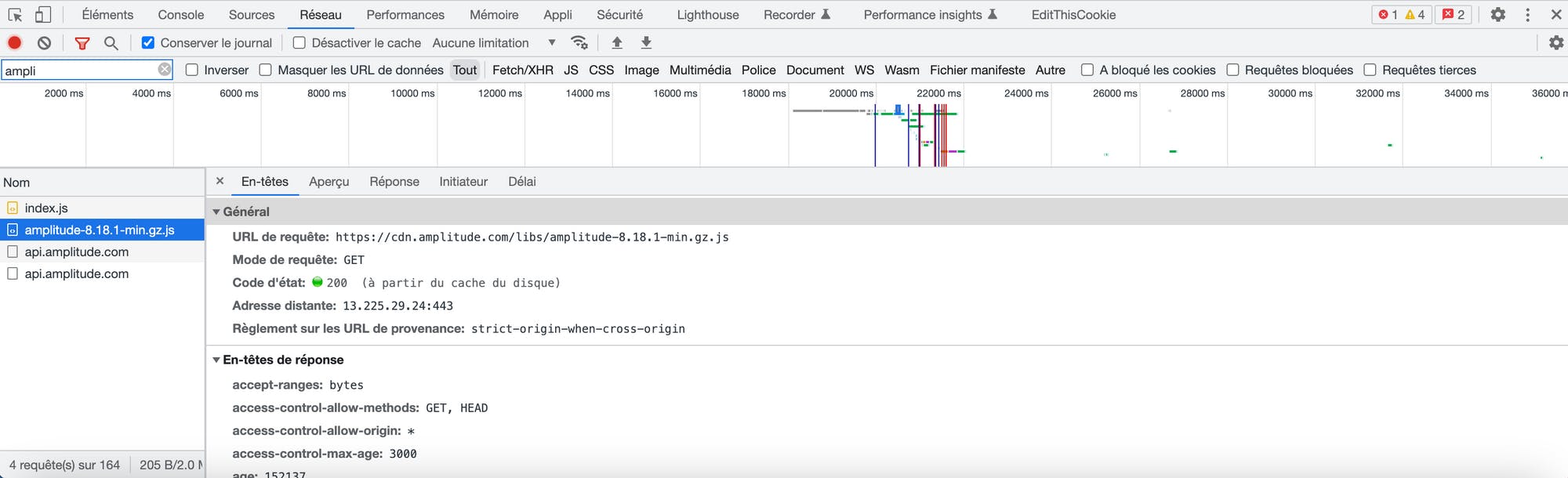Open Performance insights tab
The width and height of the screenshot is (1568, 478).
[930, 15]
